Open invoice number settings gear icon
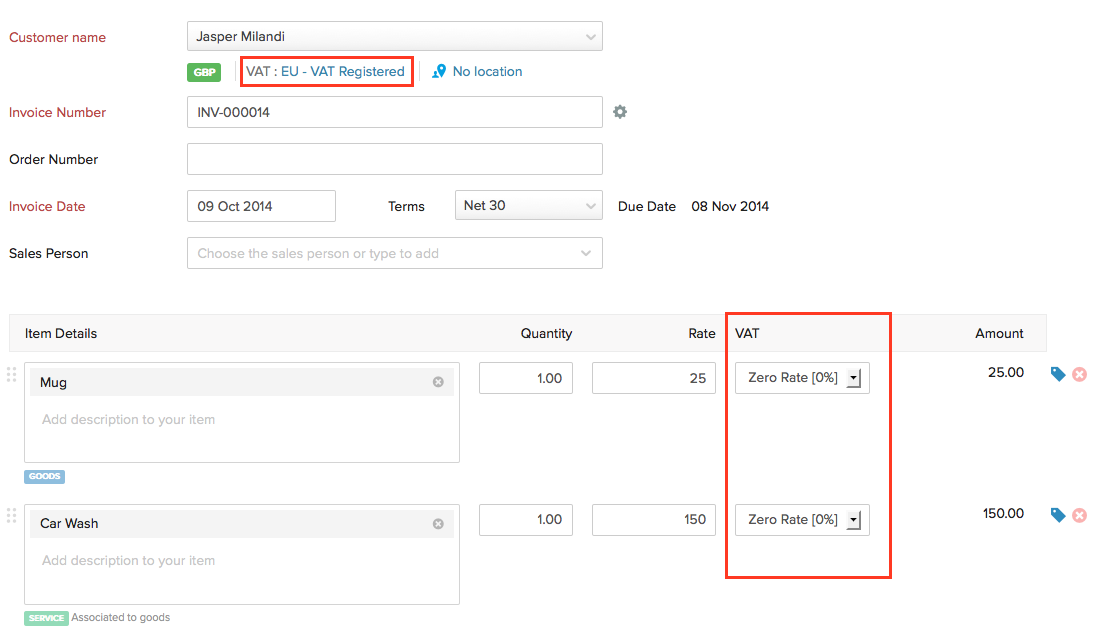This screenshot has height=641, width=1105. tap(620, 112)
